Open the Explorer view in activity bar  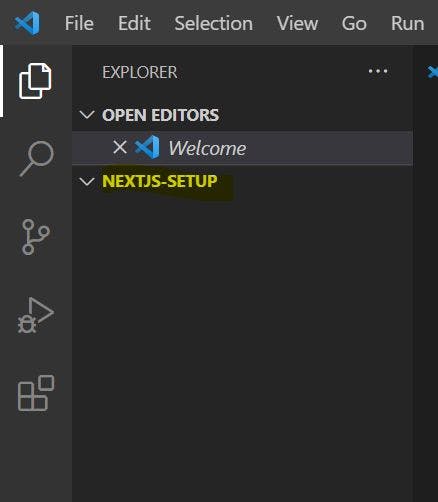click(x=35, y=81)
